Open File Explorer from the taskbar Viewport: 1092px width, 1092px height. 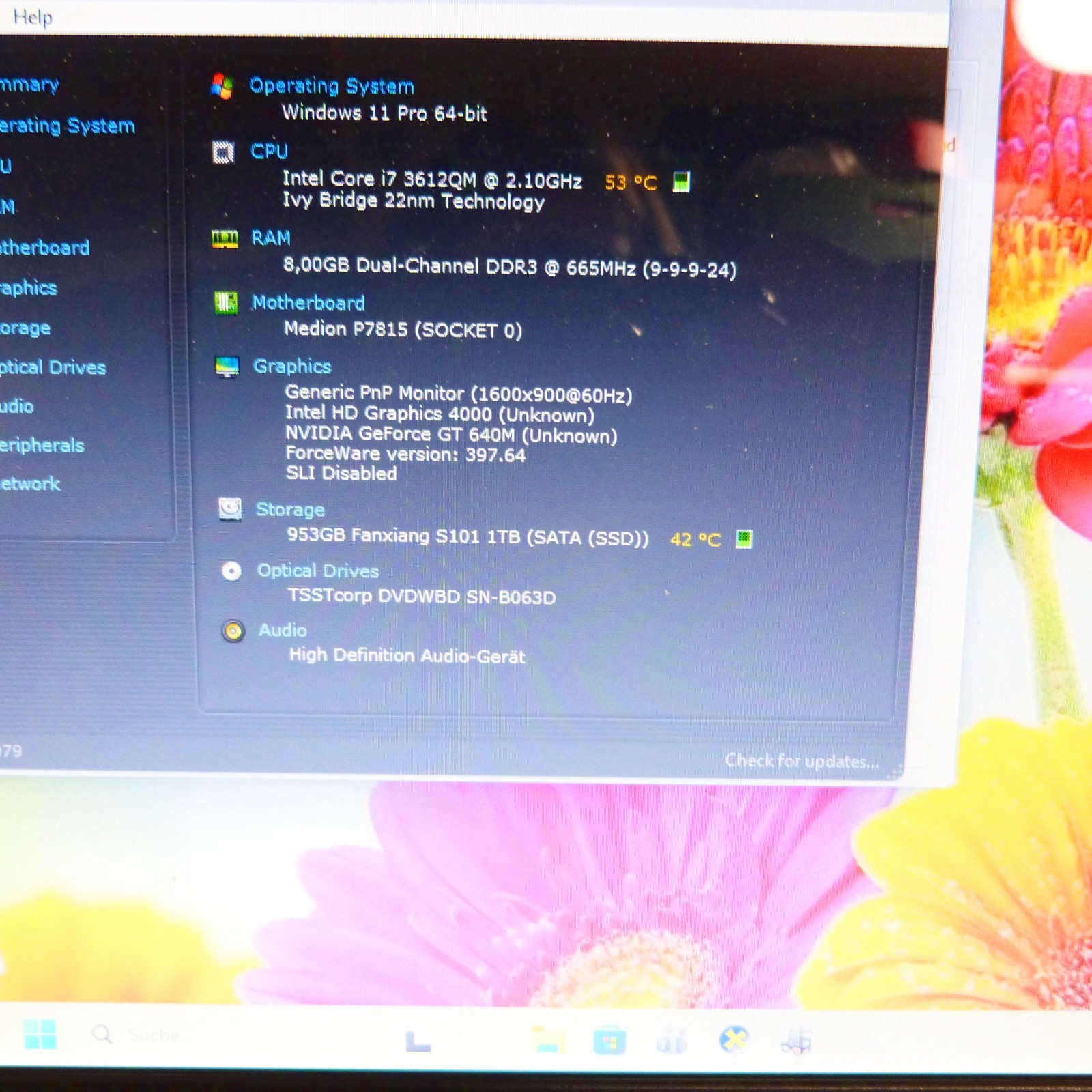pos(548,1040)
